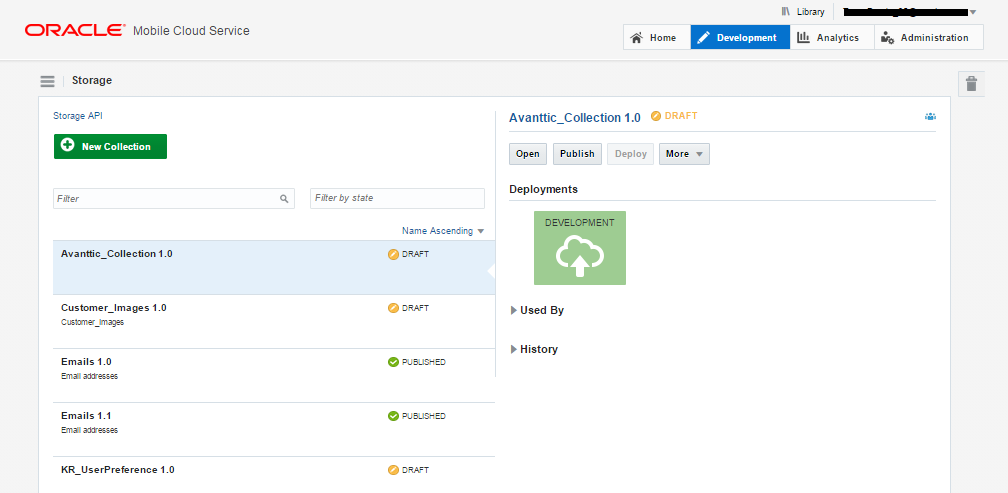Click the Filter by state field
Screen dimensions: 1008x493
[x=397, y=198]
